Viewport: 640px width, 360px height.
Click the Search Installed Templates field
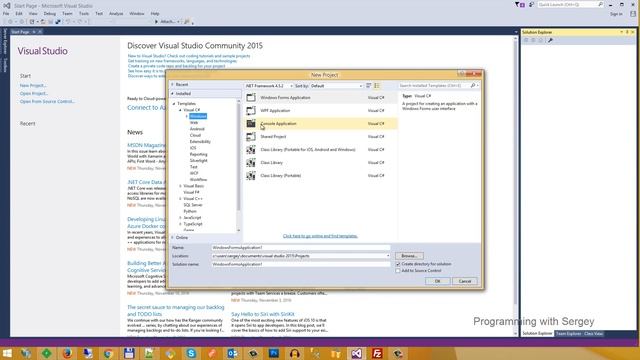[x=433, y=86]
